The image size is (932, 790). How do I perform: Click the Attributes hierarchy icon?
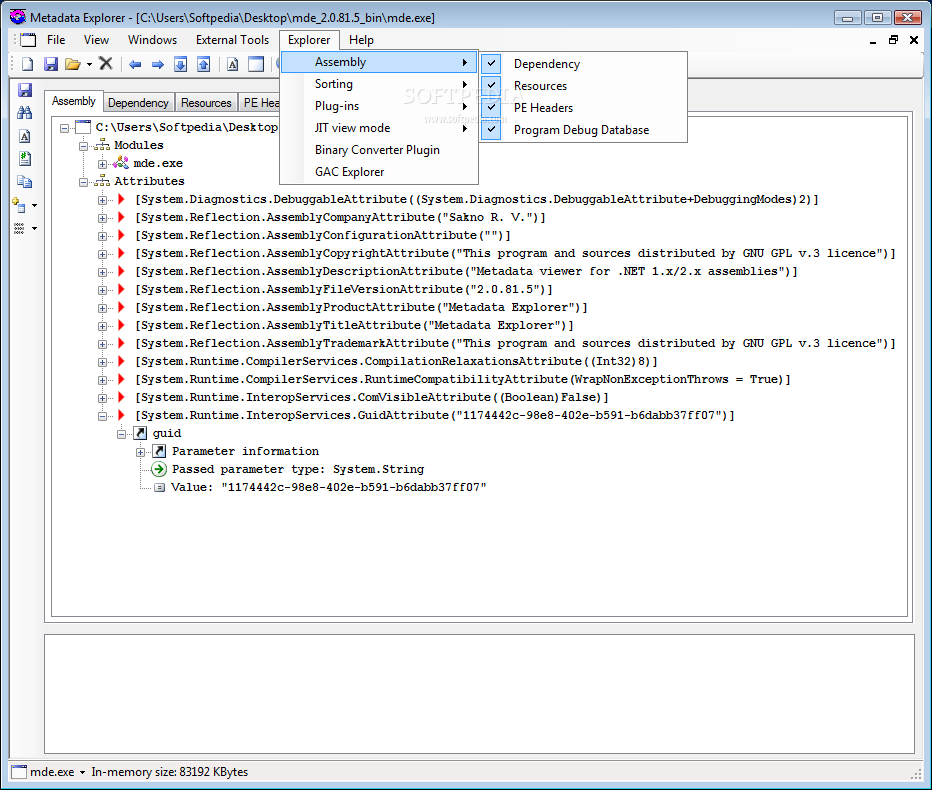pos(102,181)
